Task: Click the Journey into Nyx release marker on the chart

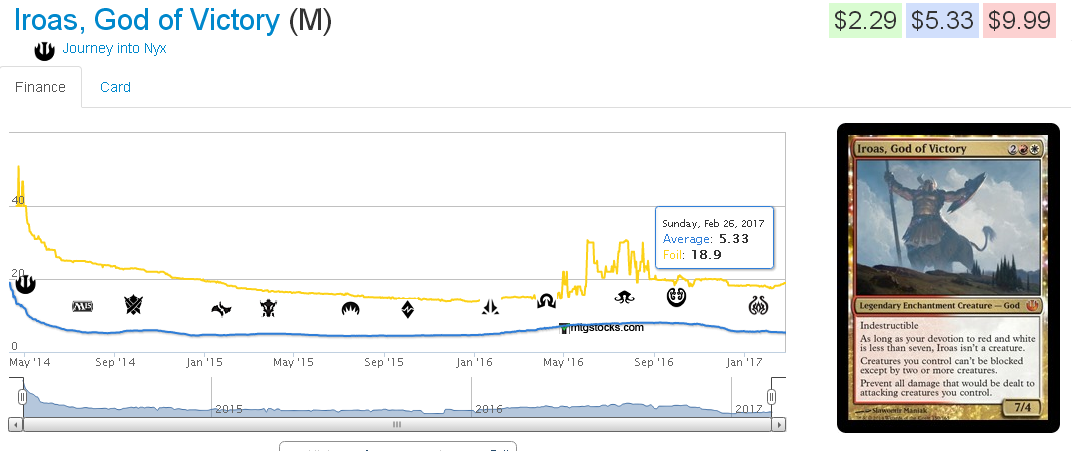Action: point(25,282)
